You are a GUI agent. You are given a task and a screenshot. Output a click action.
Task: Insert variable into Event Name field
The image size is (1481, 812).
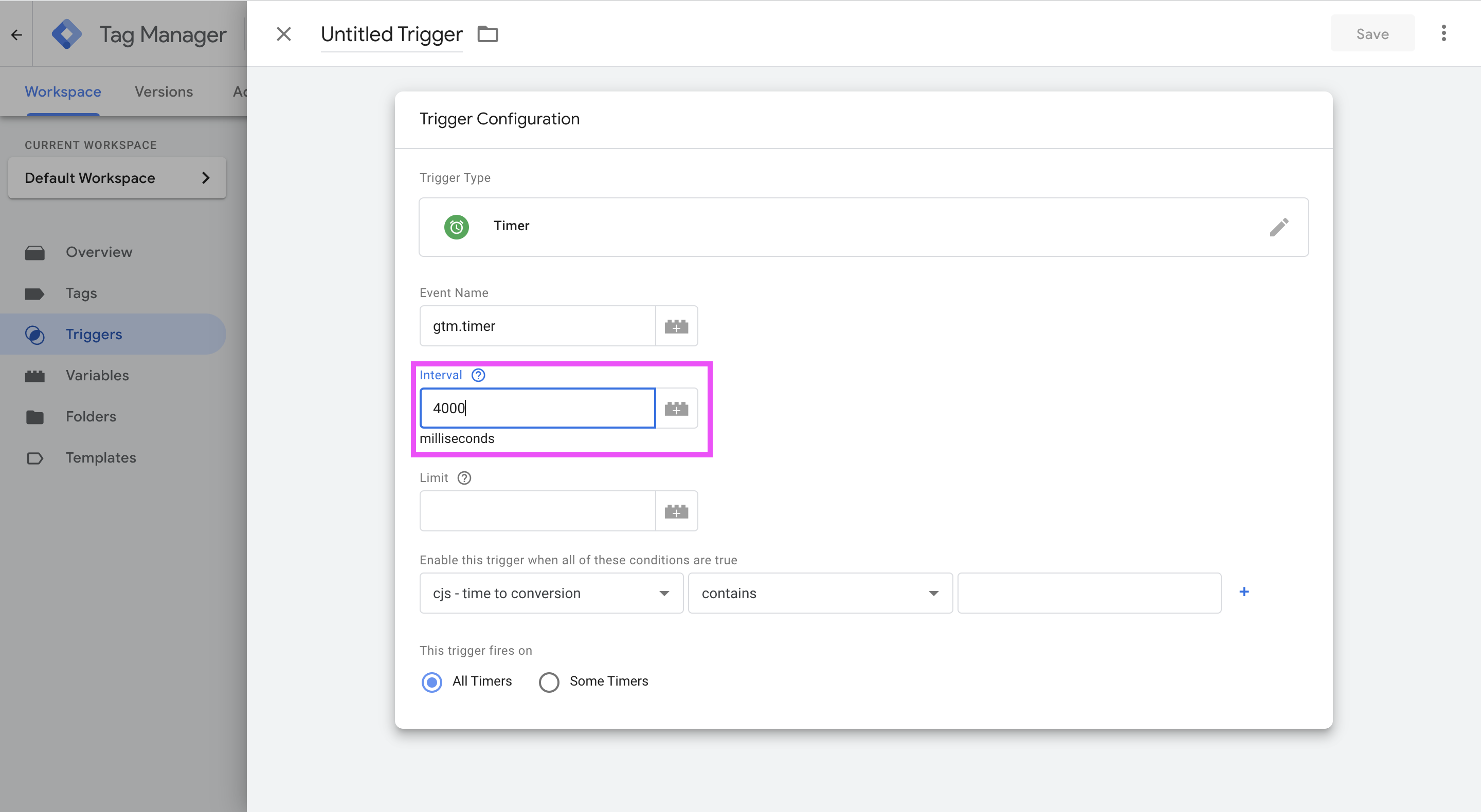pyautogui.click(x=676, y=326)
